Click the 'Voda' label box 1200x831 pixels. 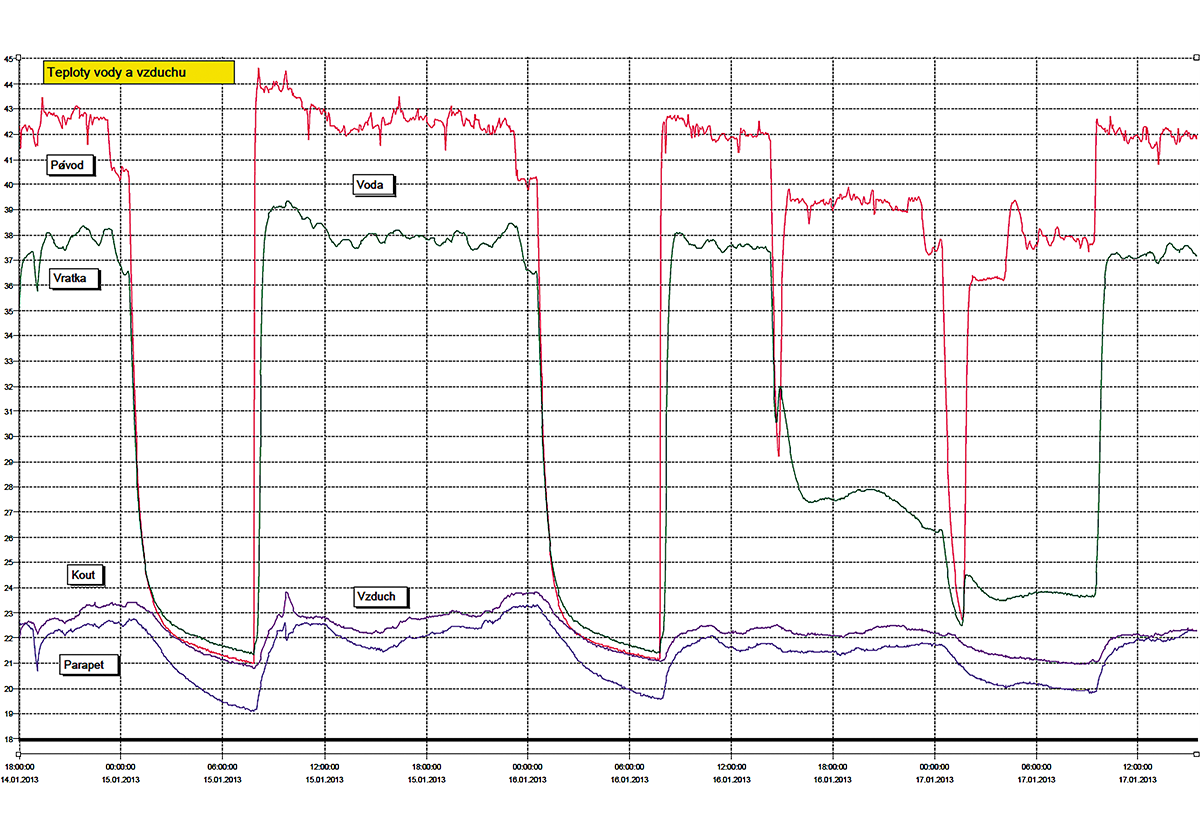374,185
